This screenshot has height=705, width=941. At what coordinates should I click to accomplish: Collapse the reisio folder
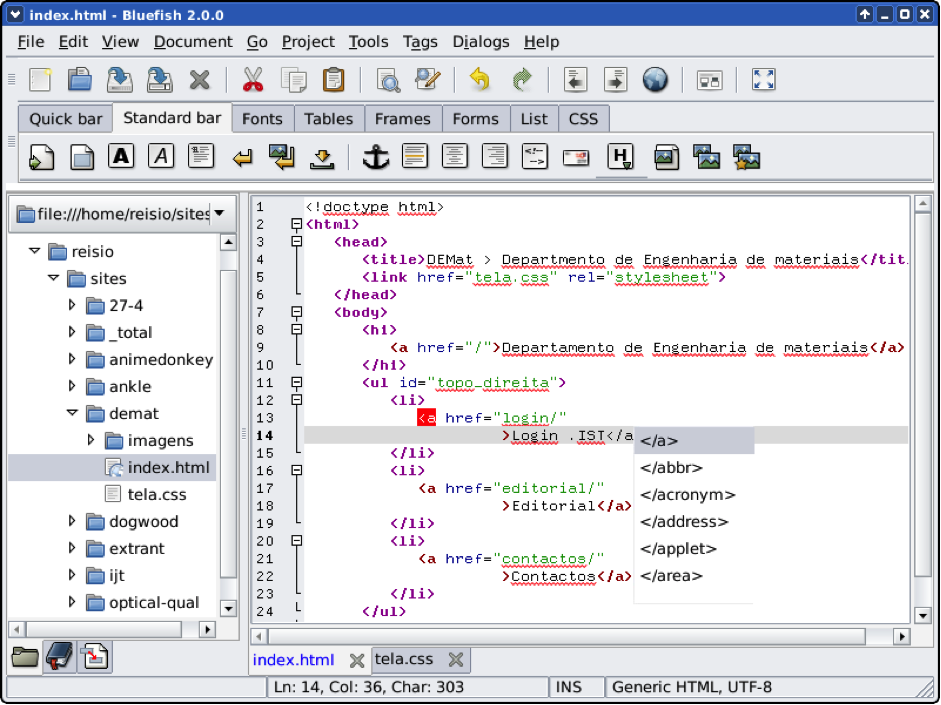point(35,251)
